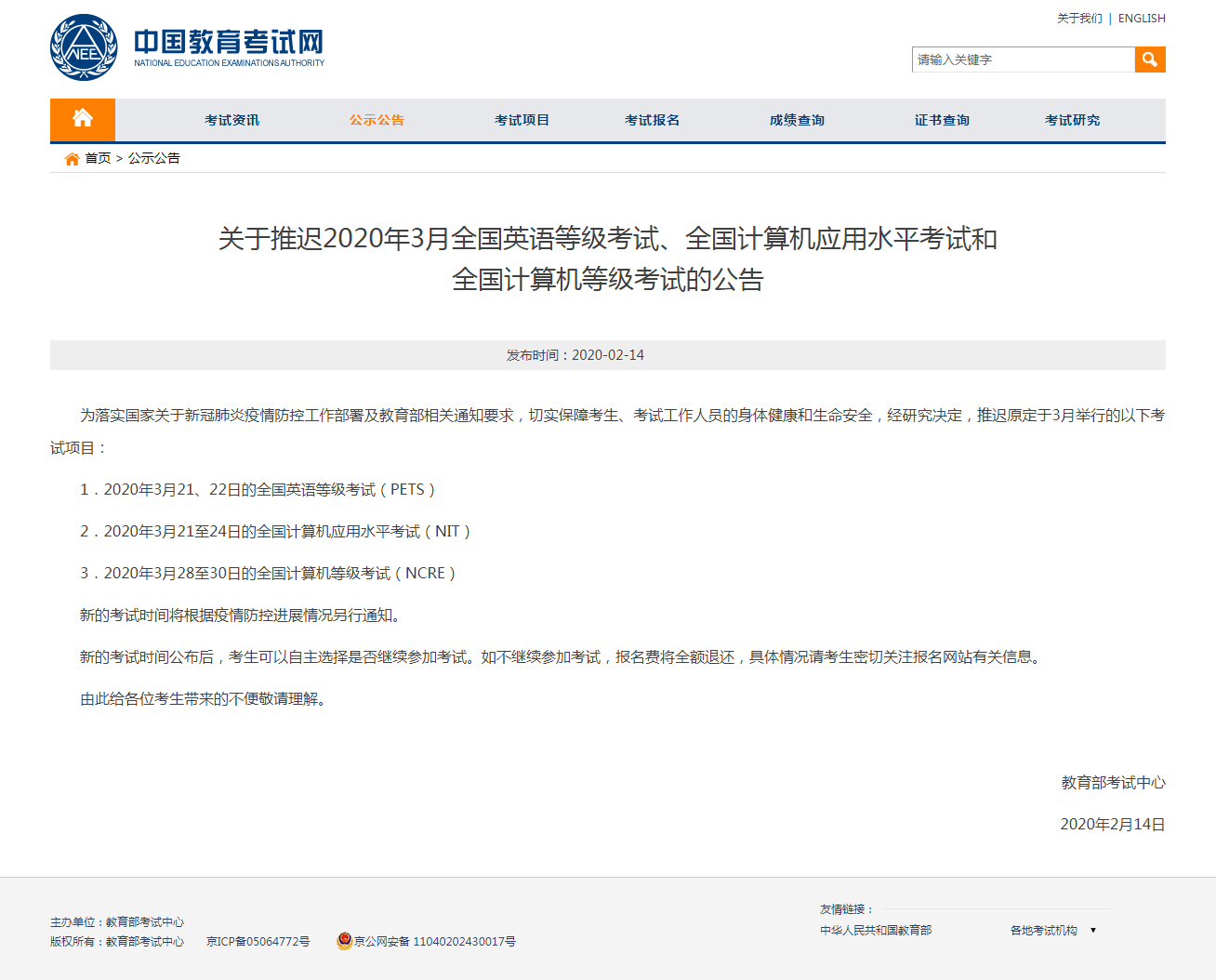Click the orange search magnifier button
This screenshot has width=1216, height=980.
click(x=1150, y=60)
